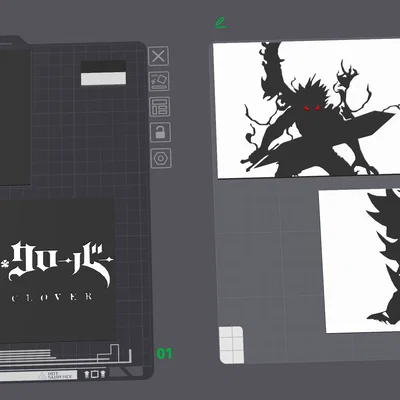Remove plate 01 with the X icon
Image resolution: width=400 pixels, height=400 pixels.
[x=158, y=56]
